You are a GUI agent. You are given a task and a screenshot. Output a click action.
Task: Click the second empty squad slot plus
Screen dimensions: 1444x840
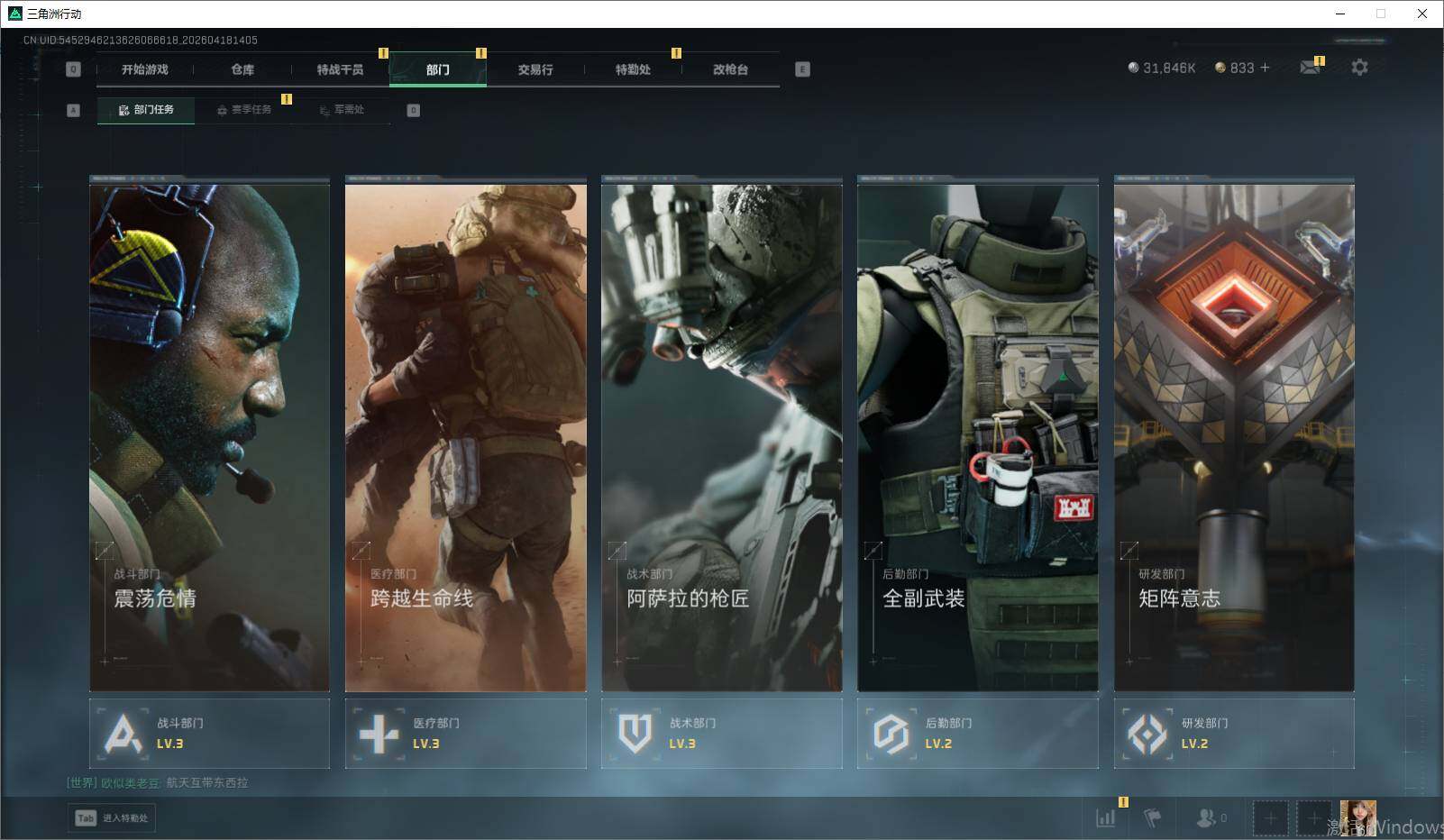tap(1313, 818)
